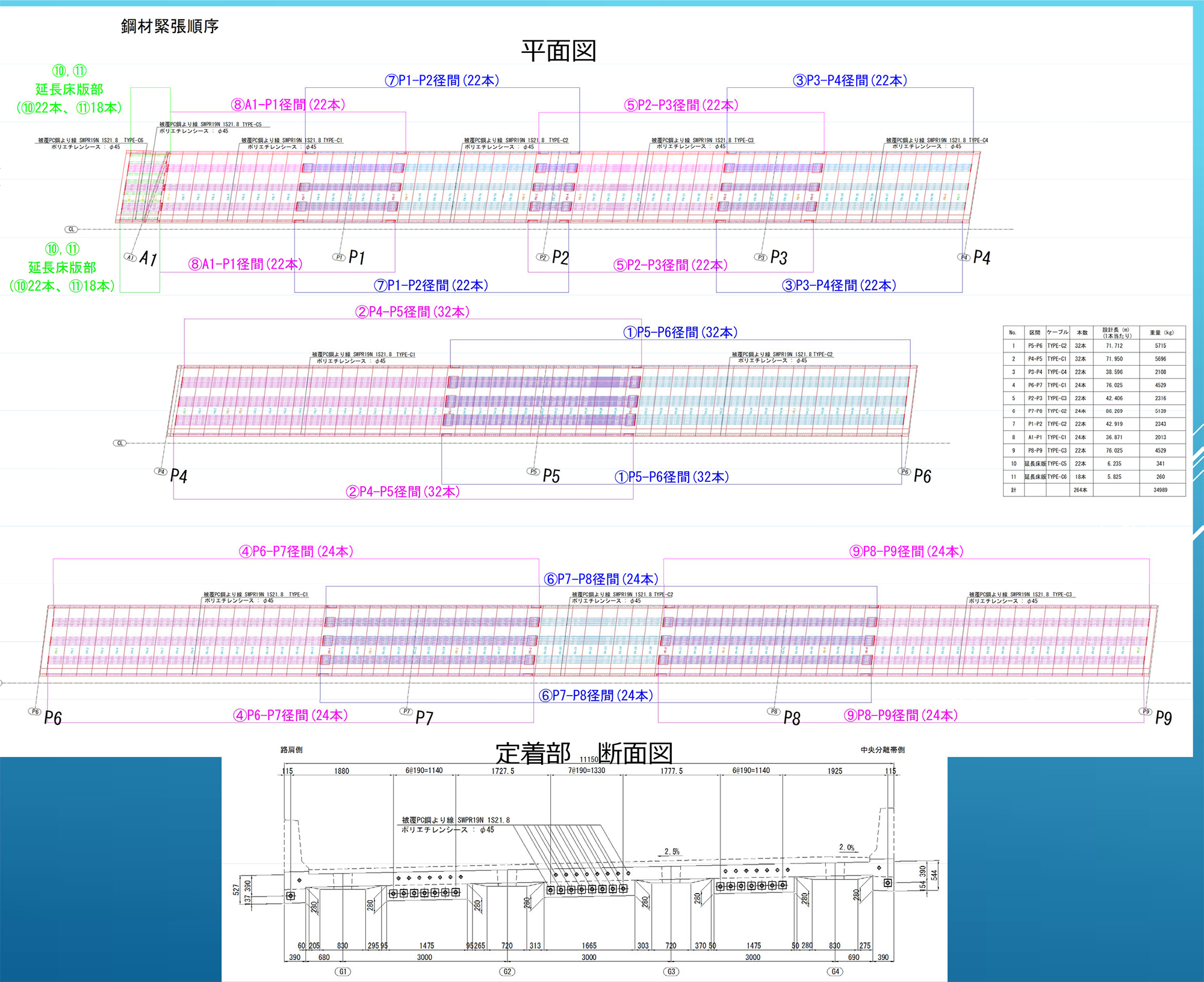The height and width of the screenshot is (982, 1204).
Task: Click the G2 girder marker
Action: [x=507, y=971]
